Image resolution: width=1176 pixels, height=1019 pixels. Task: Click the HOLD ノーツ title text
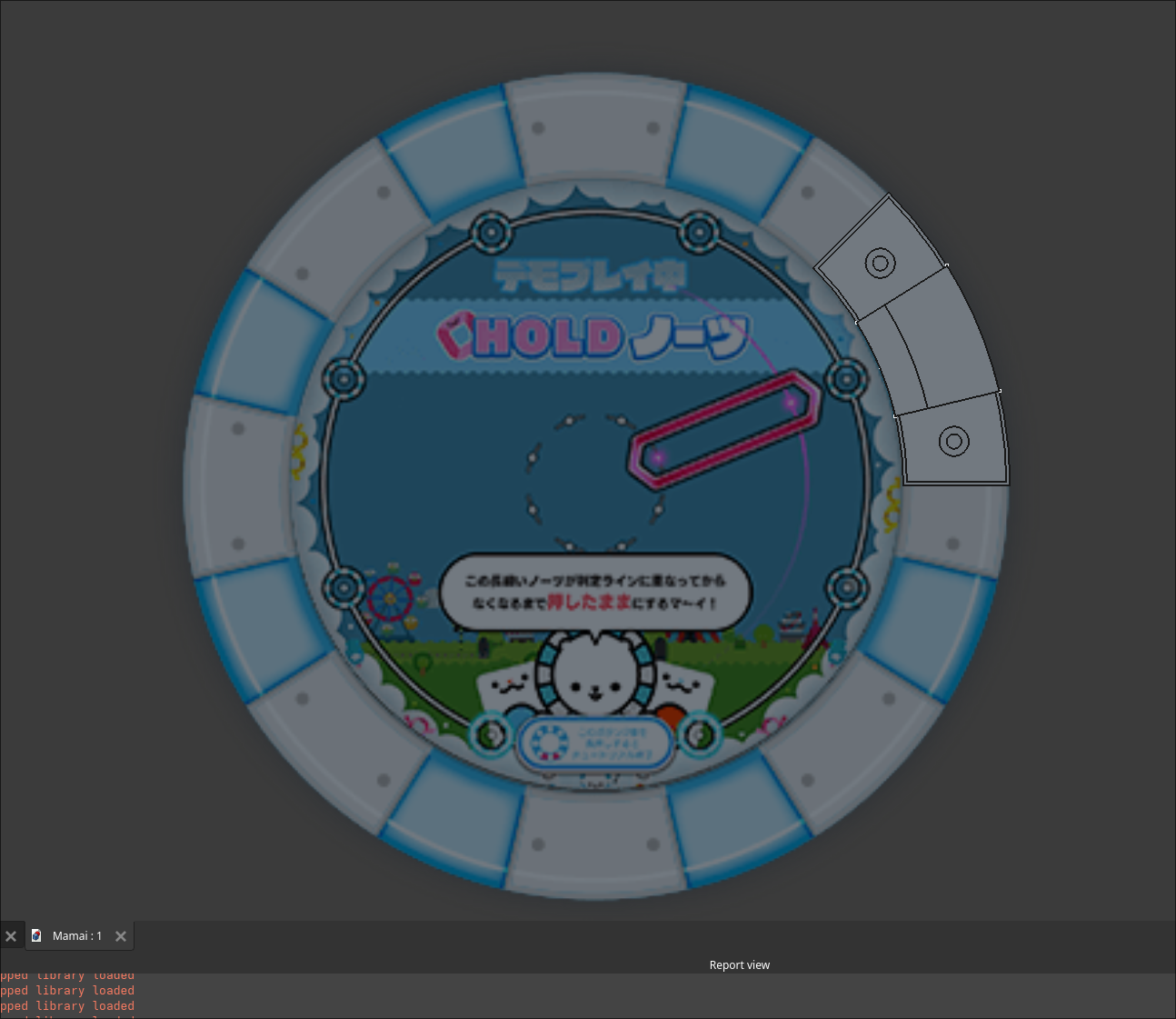(x=595, y=336)
